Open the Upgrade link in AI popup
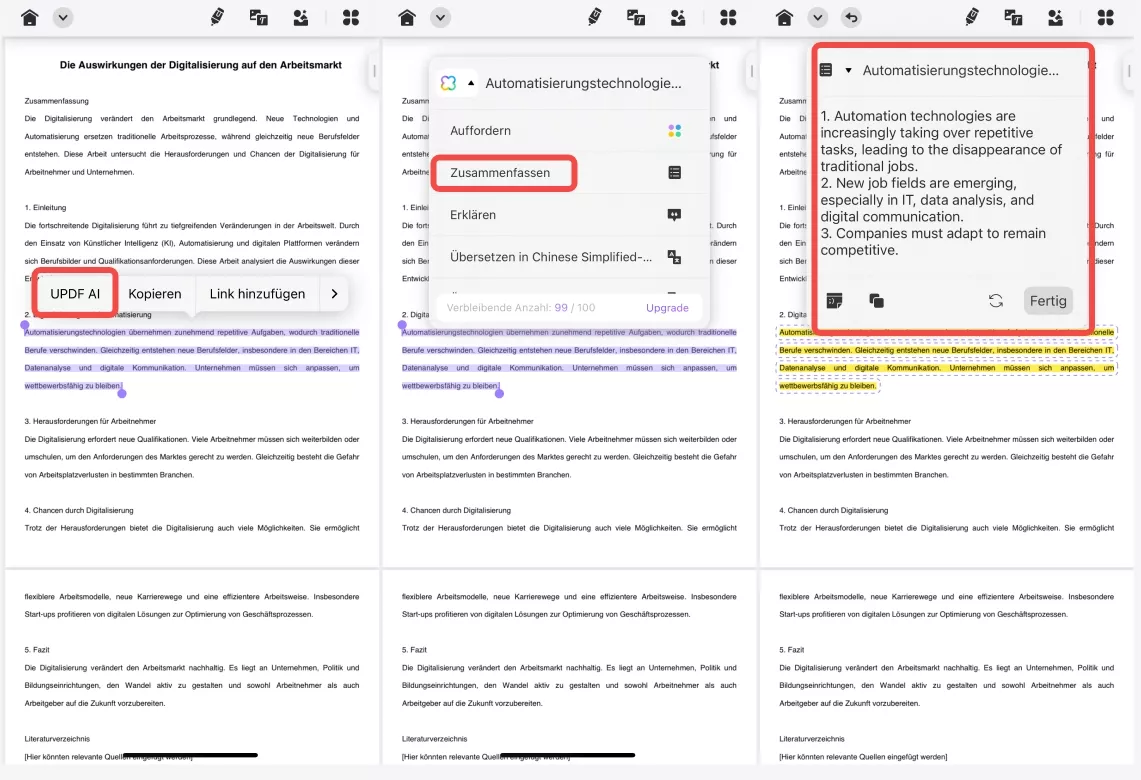Viewport: 1141px width, 780px height. pos(667,308)
